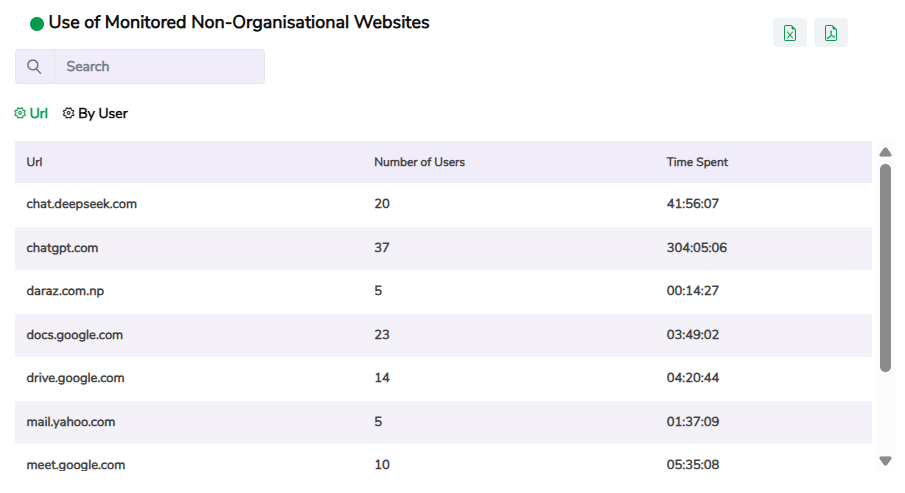Switch to the Url view tab
The image size is (905, 493).
[x=39, y=114]
